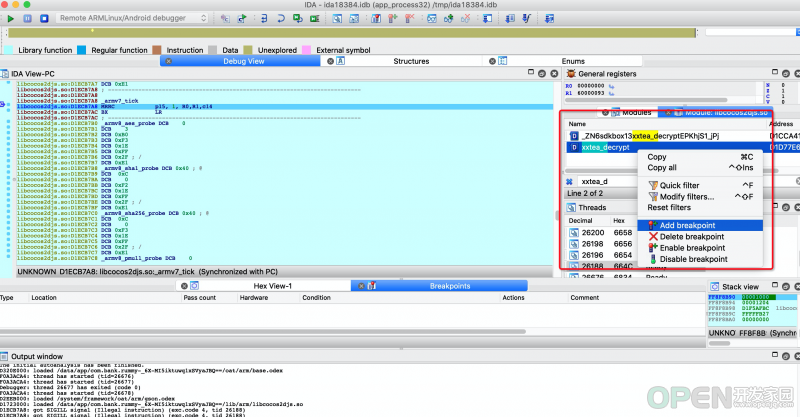Click the Regular function color legend swatch
The width and height of the screenshot is (800, 417).
(x=82, y=50)
